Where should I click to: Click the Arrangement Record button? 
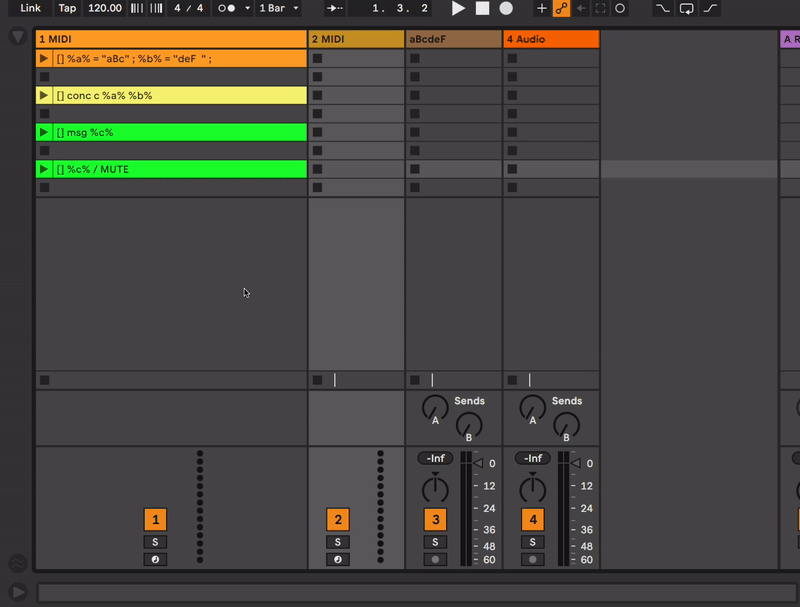tap(506, 8)
